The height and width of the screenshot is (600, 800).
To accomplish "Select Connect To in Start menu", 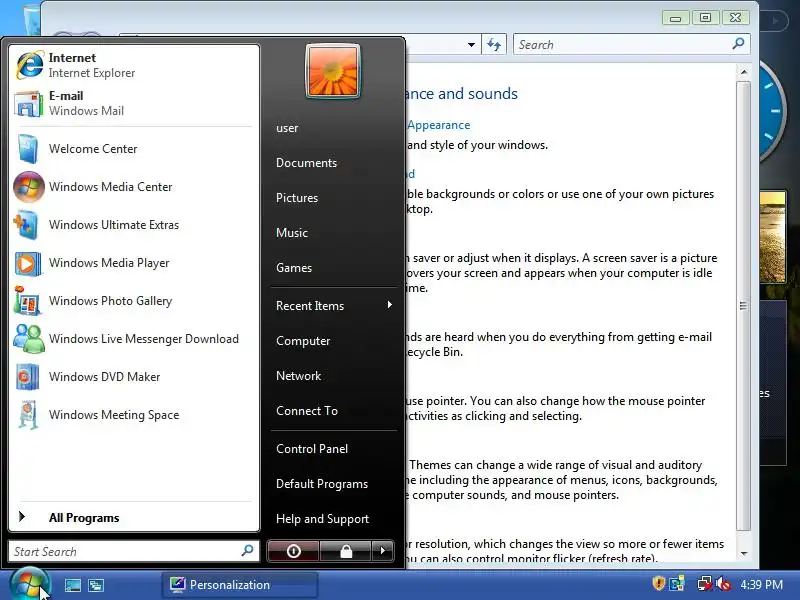I will [x=307, y=411].
